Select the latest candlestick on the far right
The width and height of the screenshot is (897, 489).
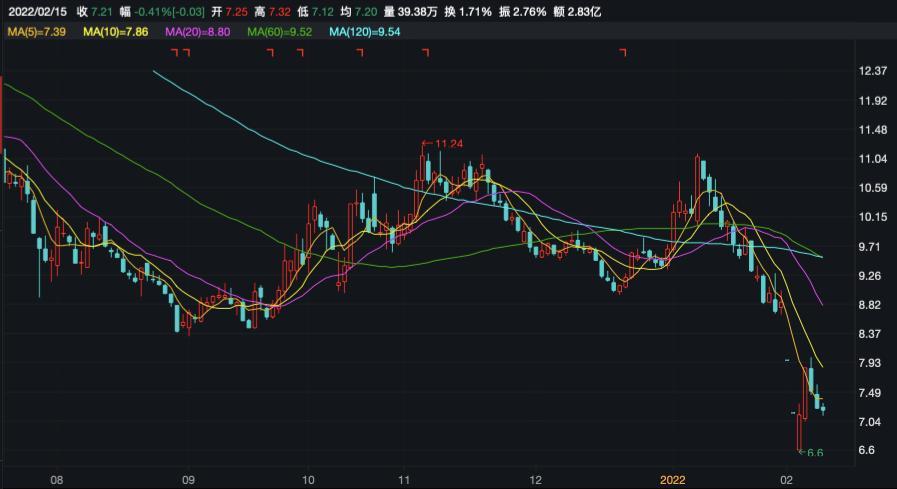coord(823,408)
